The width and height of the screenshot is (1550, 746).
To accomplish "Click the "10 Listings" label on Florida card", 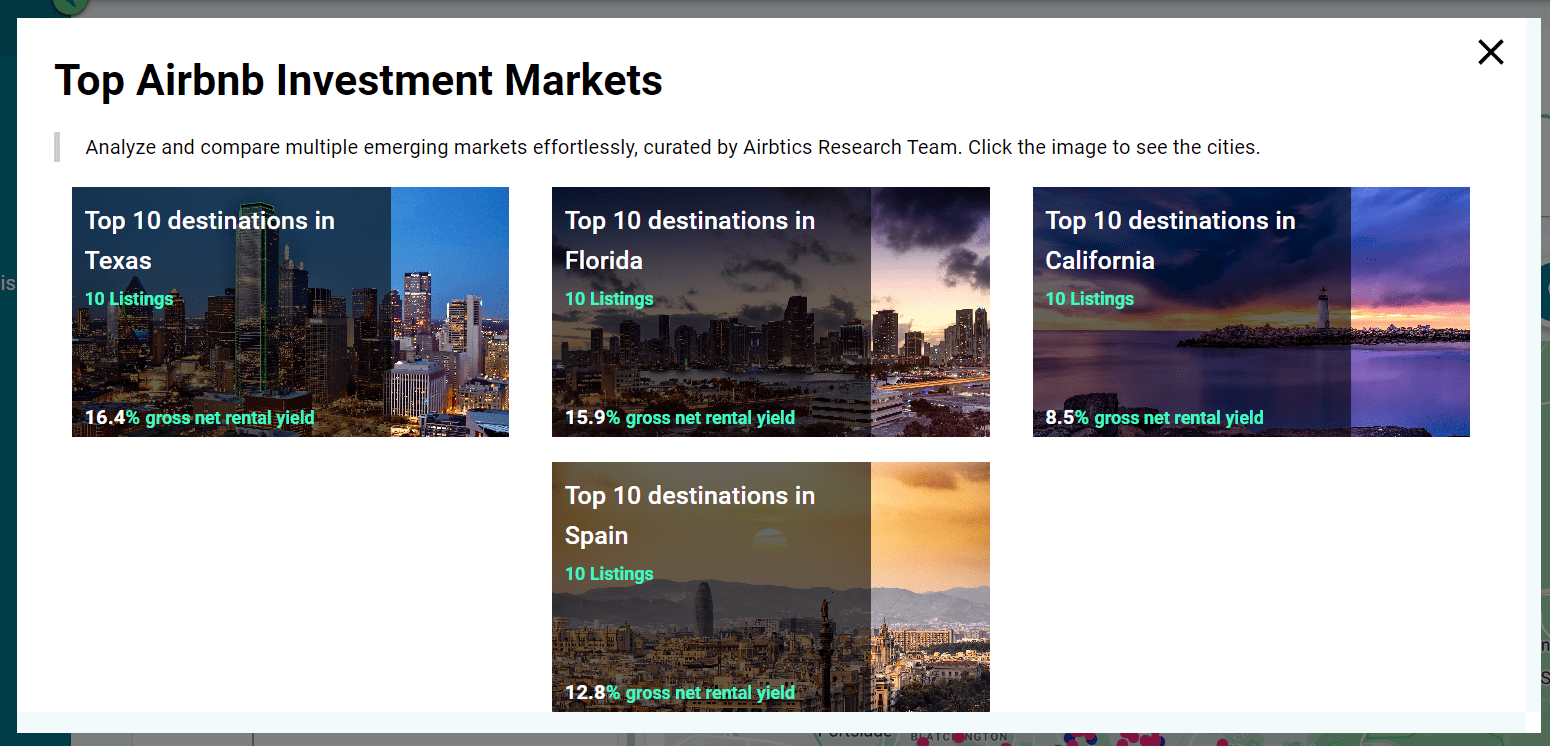I will click(x=609, y=298).
